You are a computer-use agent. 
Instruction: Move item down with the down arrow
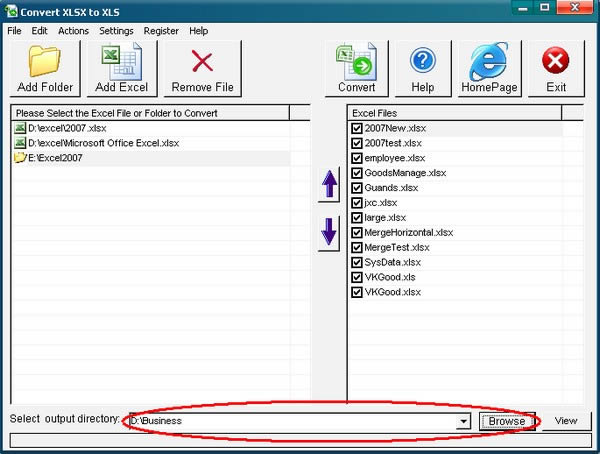tap(329, 232)
